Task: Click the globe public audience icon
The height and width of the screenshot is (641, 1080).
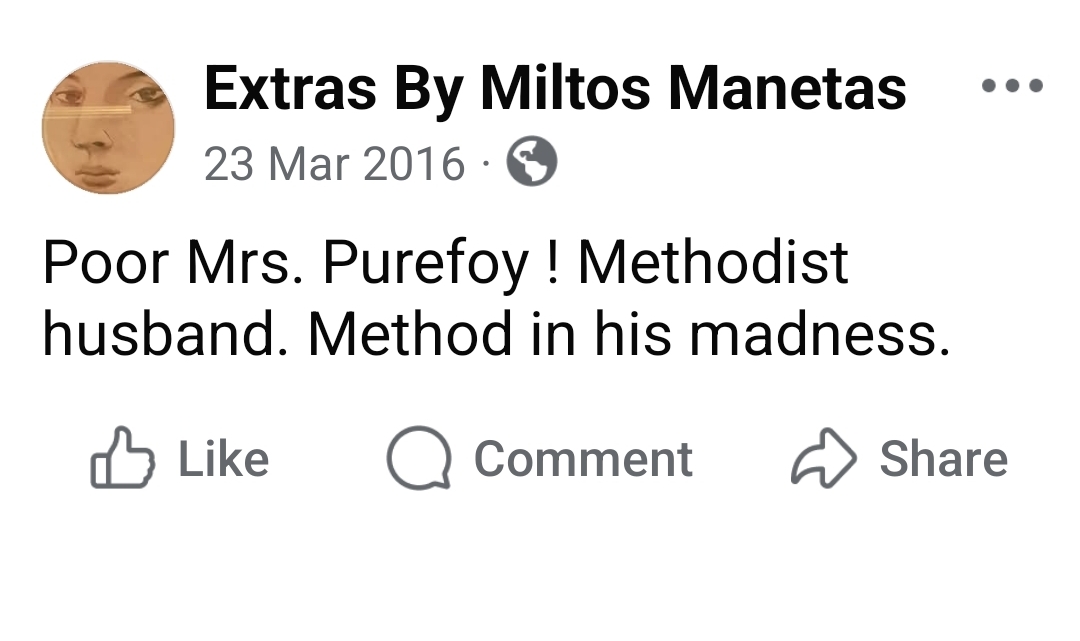Action: (532, 162)
